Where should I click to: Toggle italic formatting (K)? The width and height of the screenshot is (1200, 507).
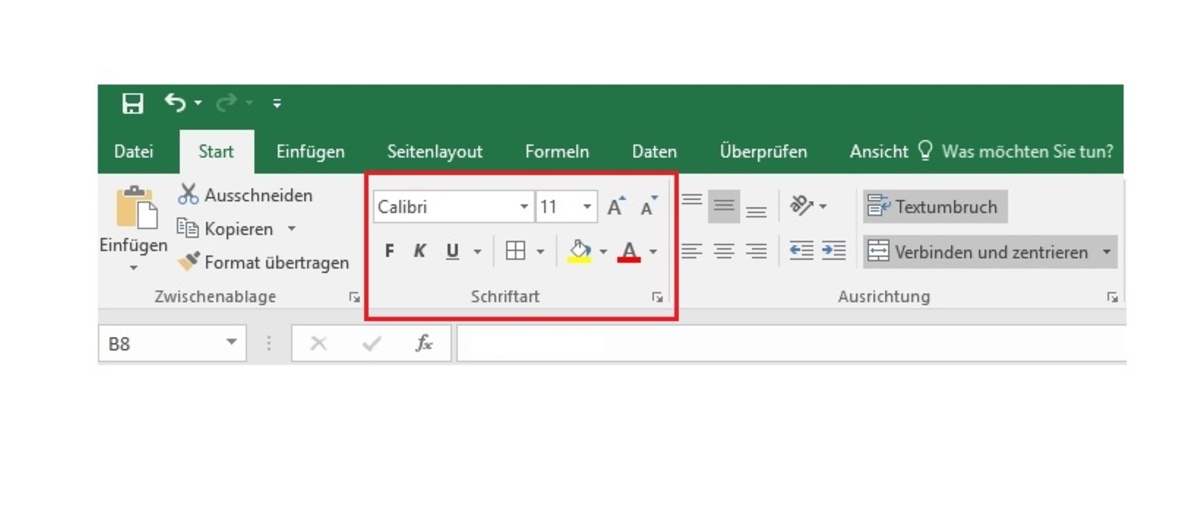pos(420,251)
